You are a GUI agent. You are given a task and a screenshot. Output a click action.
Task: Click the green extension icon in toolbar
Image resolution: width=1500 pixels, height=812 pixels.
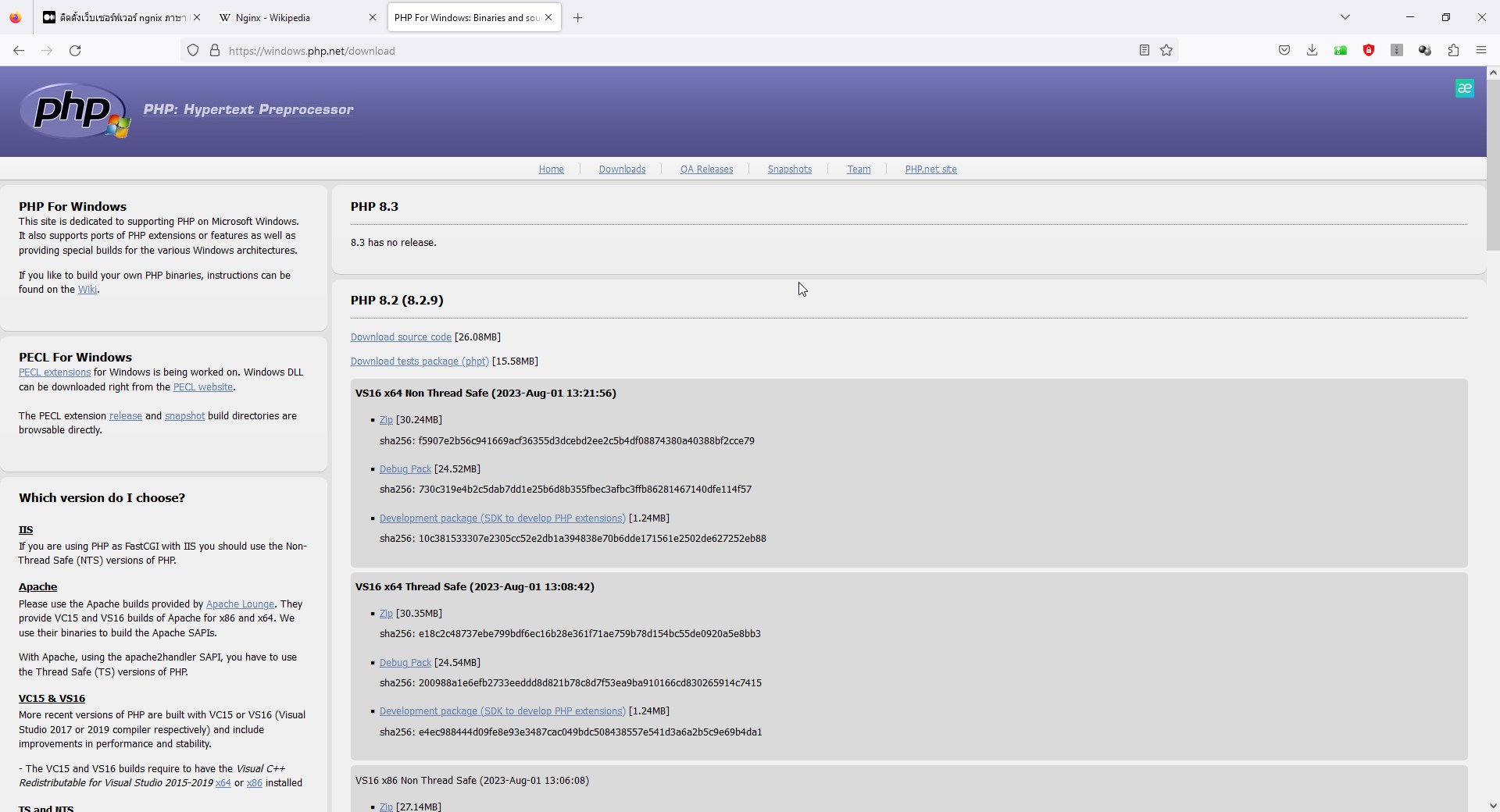(1341, 51)
